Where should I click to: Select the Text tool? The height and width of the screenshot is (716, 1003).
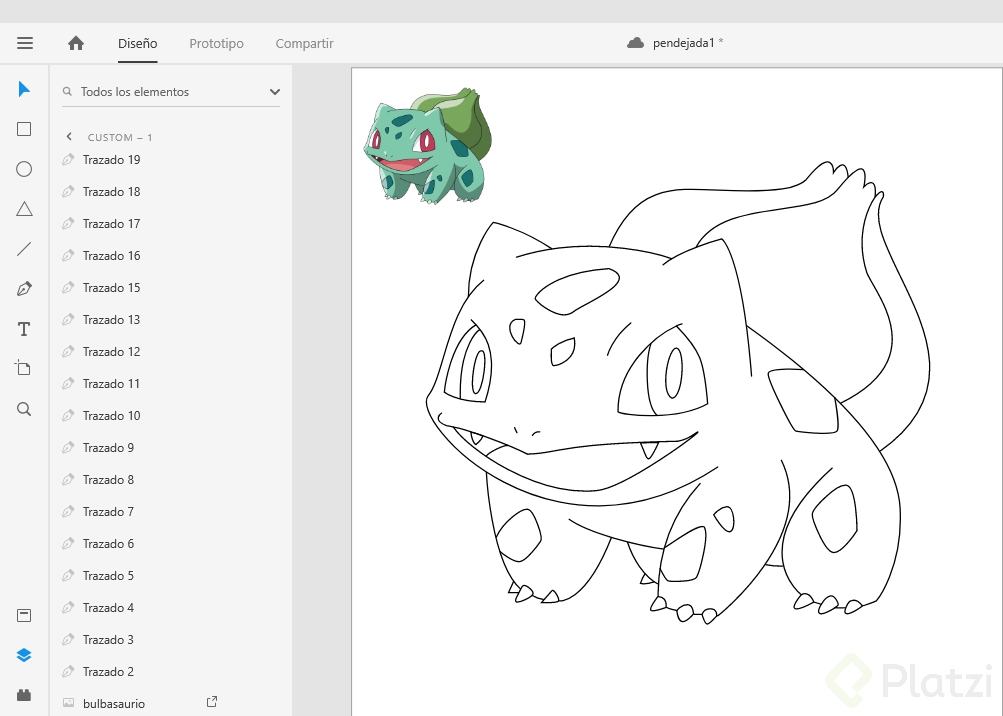pyautogui.click(x=24, y=329)
